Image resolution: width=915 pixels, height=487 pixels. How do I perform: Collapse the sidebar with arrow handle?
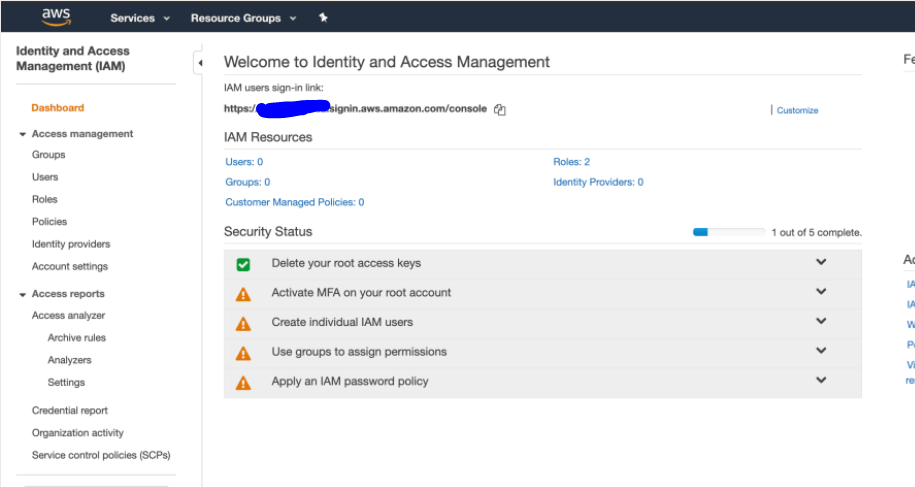tap(198, 64)
